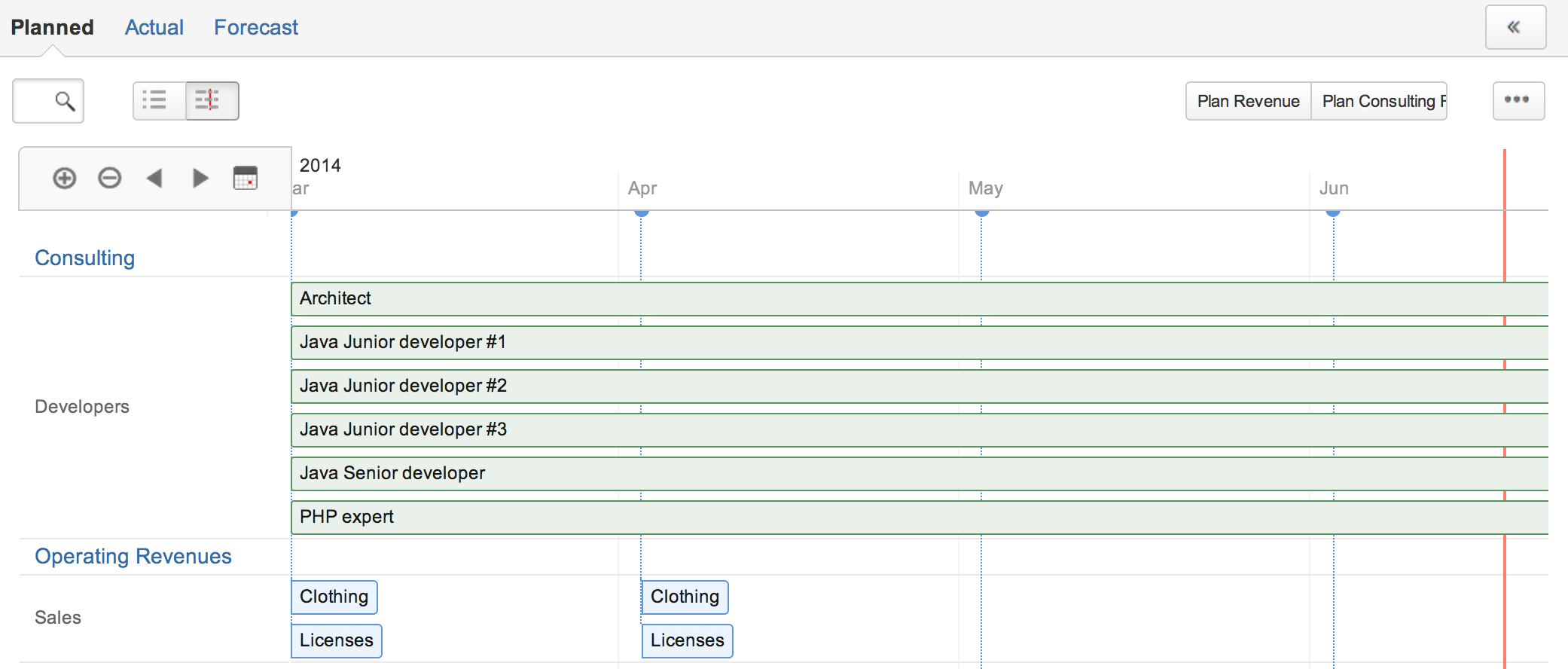The height and width of the screenshot is (669, 1568).
Task: Collapse the panel with double chevron
Action: (1515, 28)
